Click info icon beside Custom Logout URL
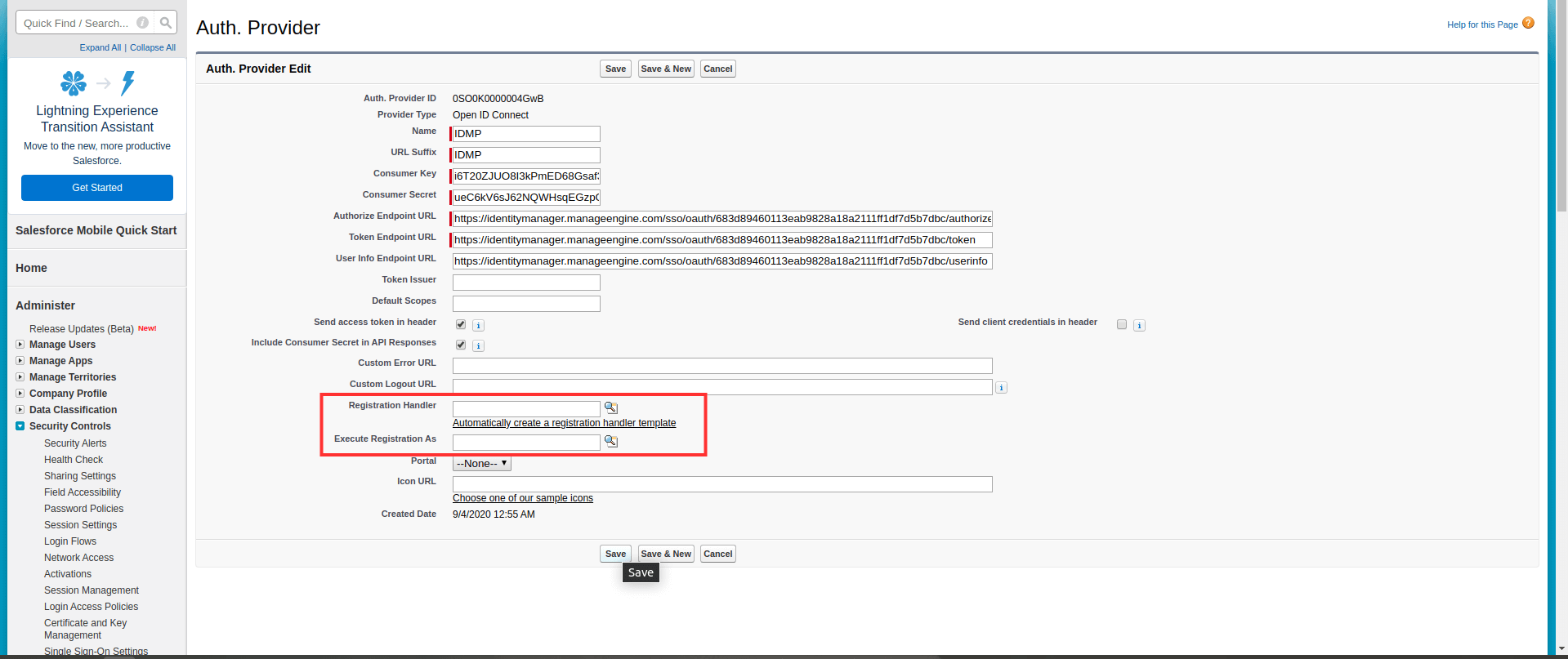Viewport: 1568px width, 659px height. (1001, 388)
